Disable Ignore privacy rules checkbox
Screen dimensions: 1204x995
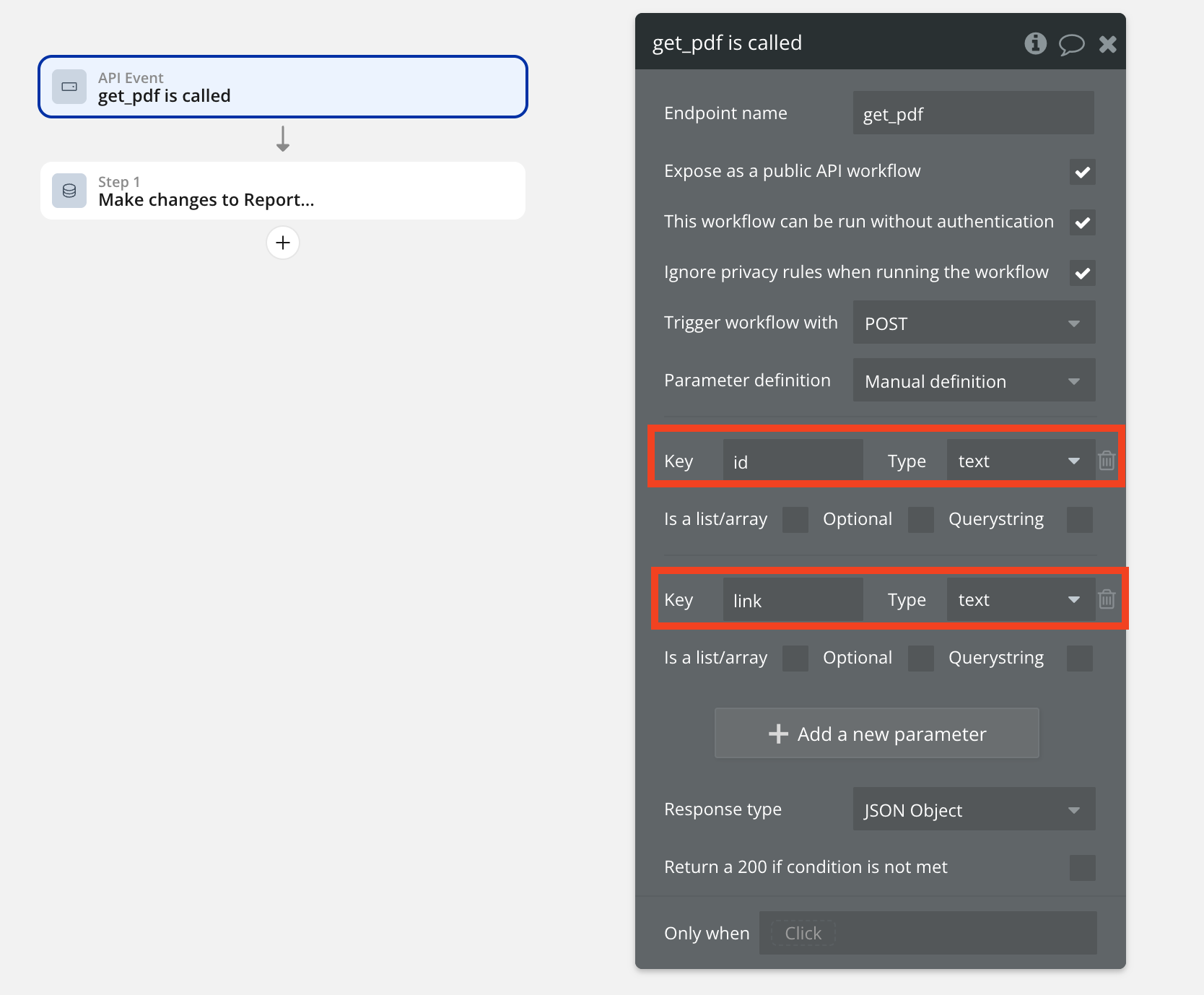coord(1082,273)
